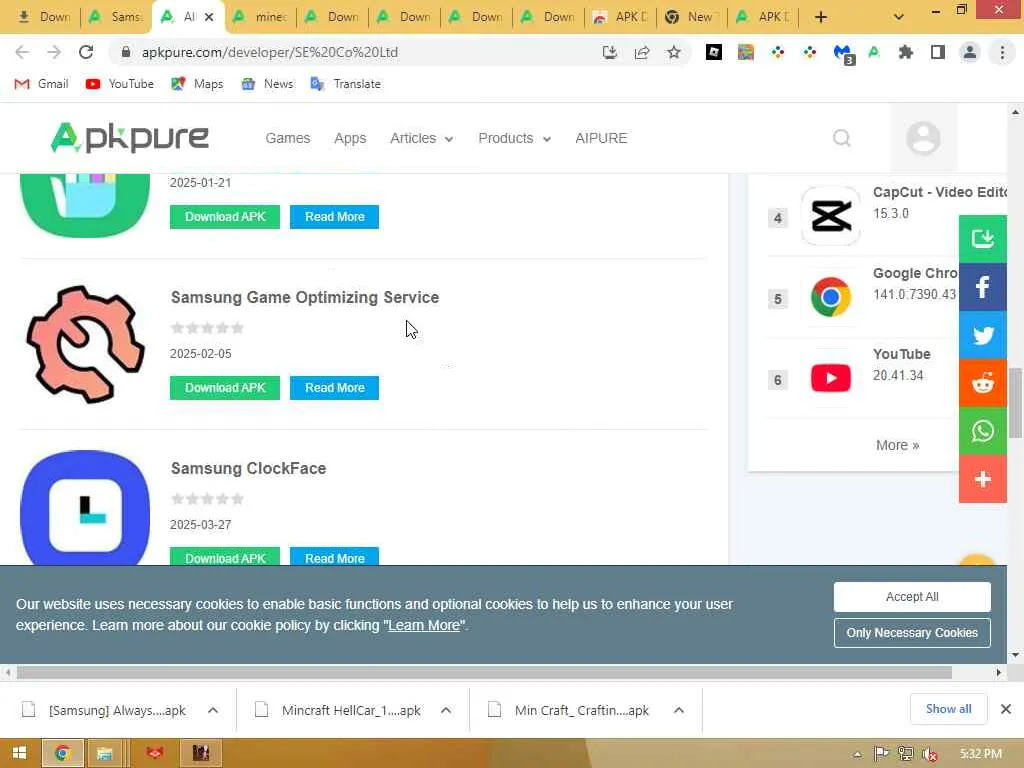1024x768 pixels.
Task: Click the vertical page scrollbar thumb
Action: [1015, 403]
